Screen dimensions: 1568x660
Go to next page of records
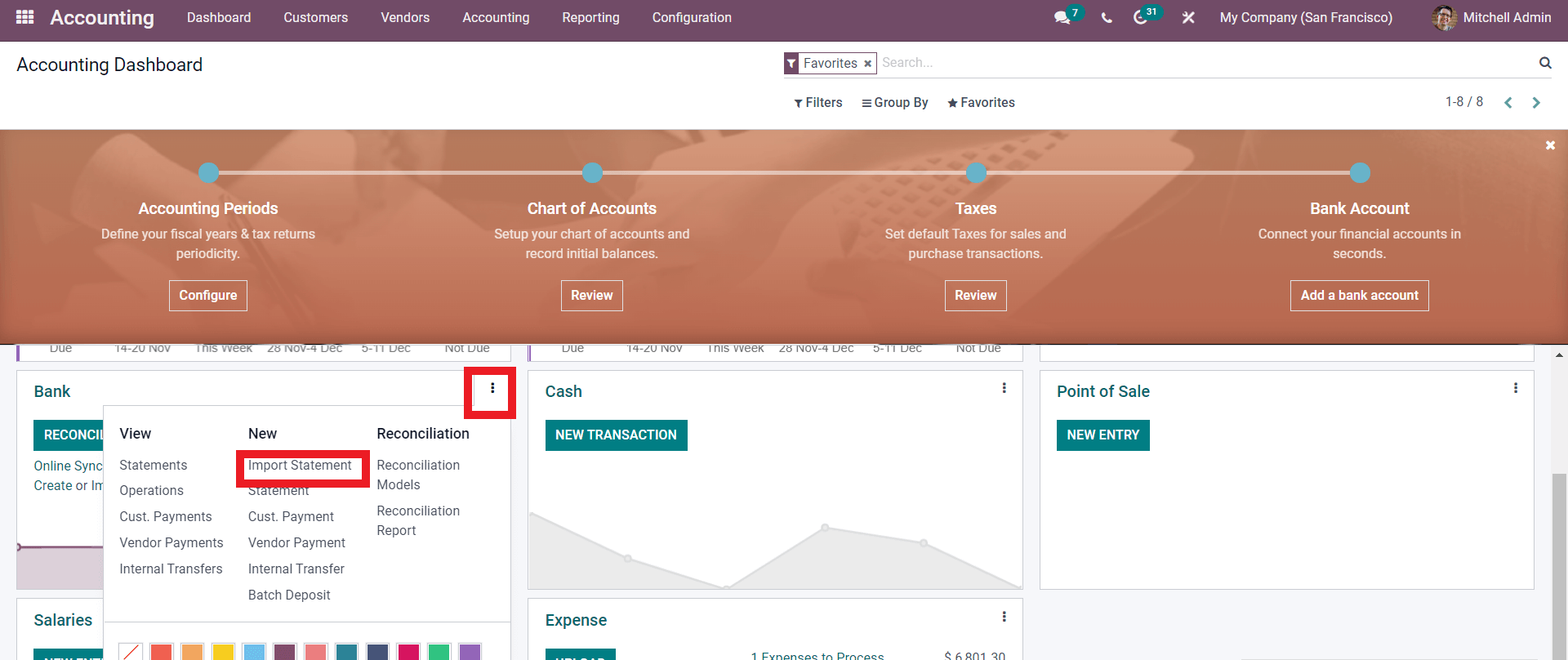(x=1536, y=102)
